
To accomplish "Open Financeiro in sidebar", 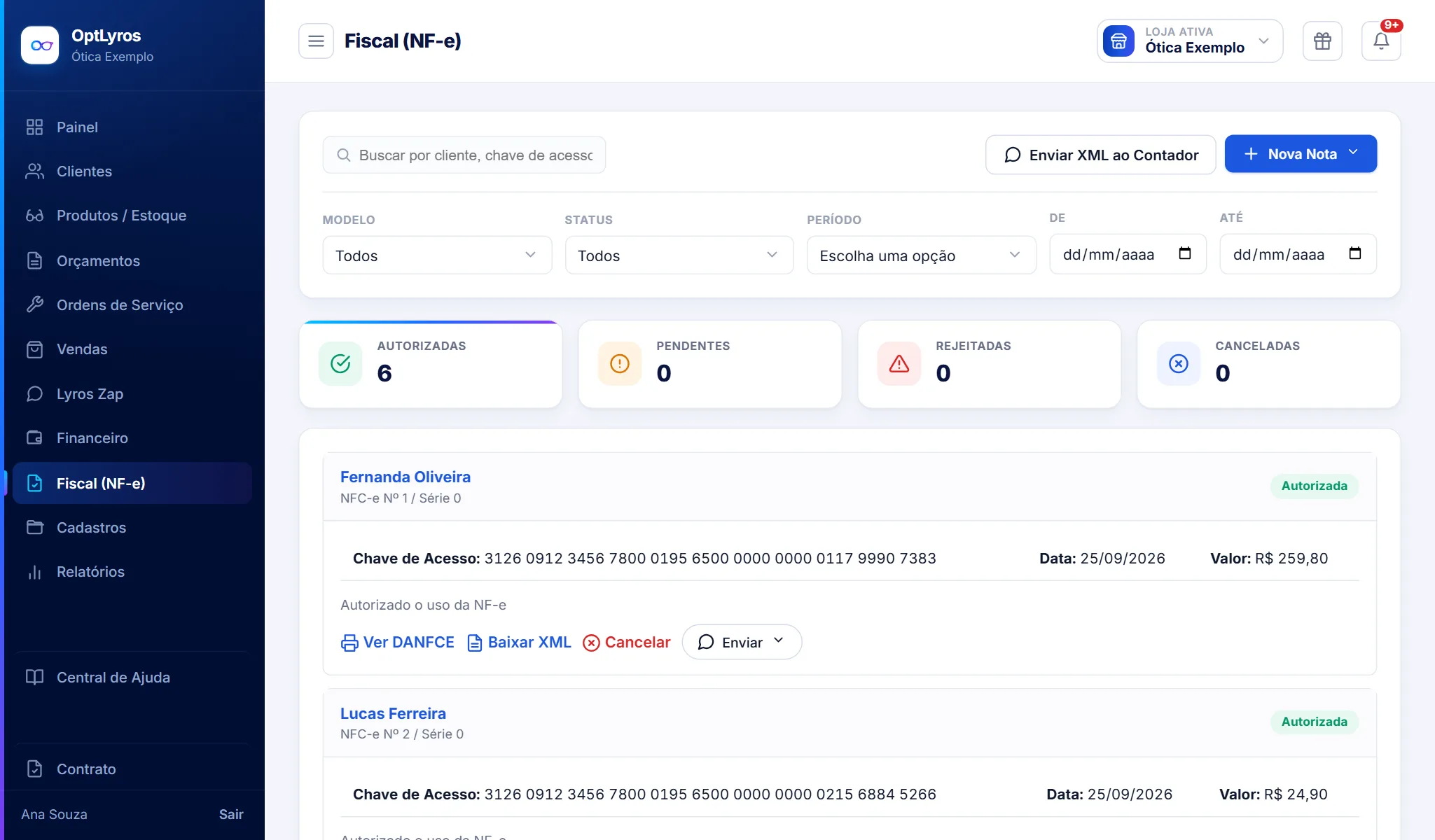I will 132,438.
